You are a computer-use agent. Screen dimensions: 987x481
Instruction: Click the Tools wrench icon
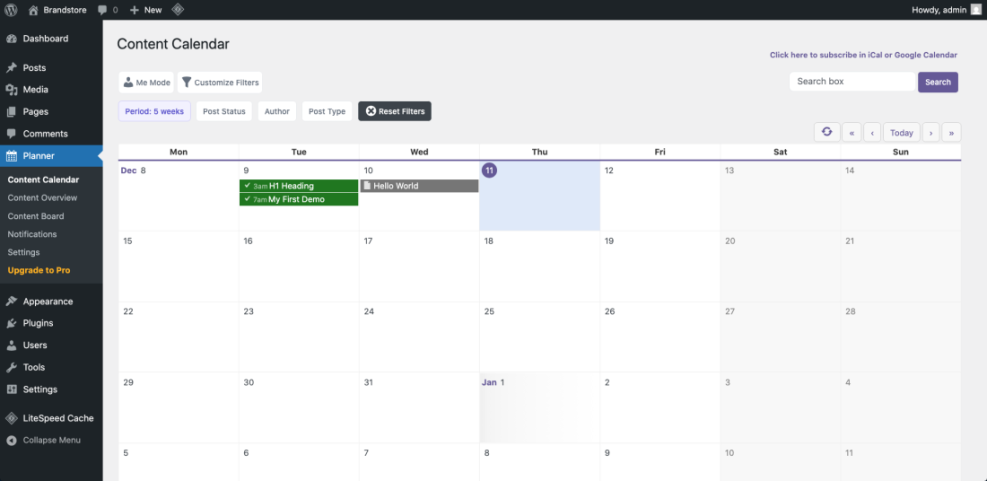click(x=11, y=367)
